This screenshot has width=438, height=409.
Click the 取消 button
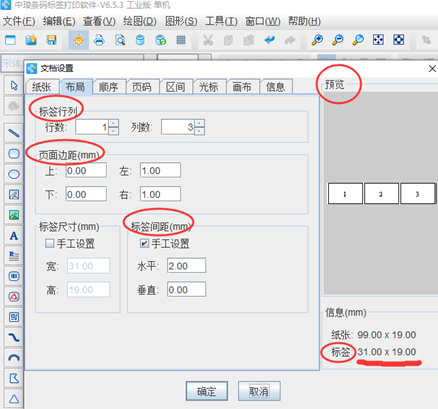click(x=259, y=391)
